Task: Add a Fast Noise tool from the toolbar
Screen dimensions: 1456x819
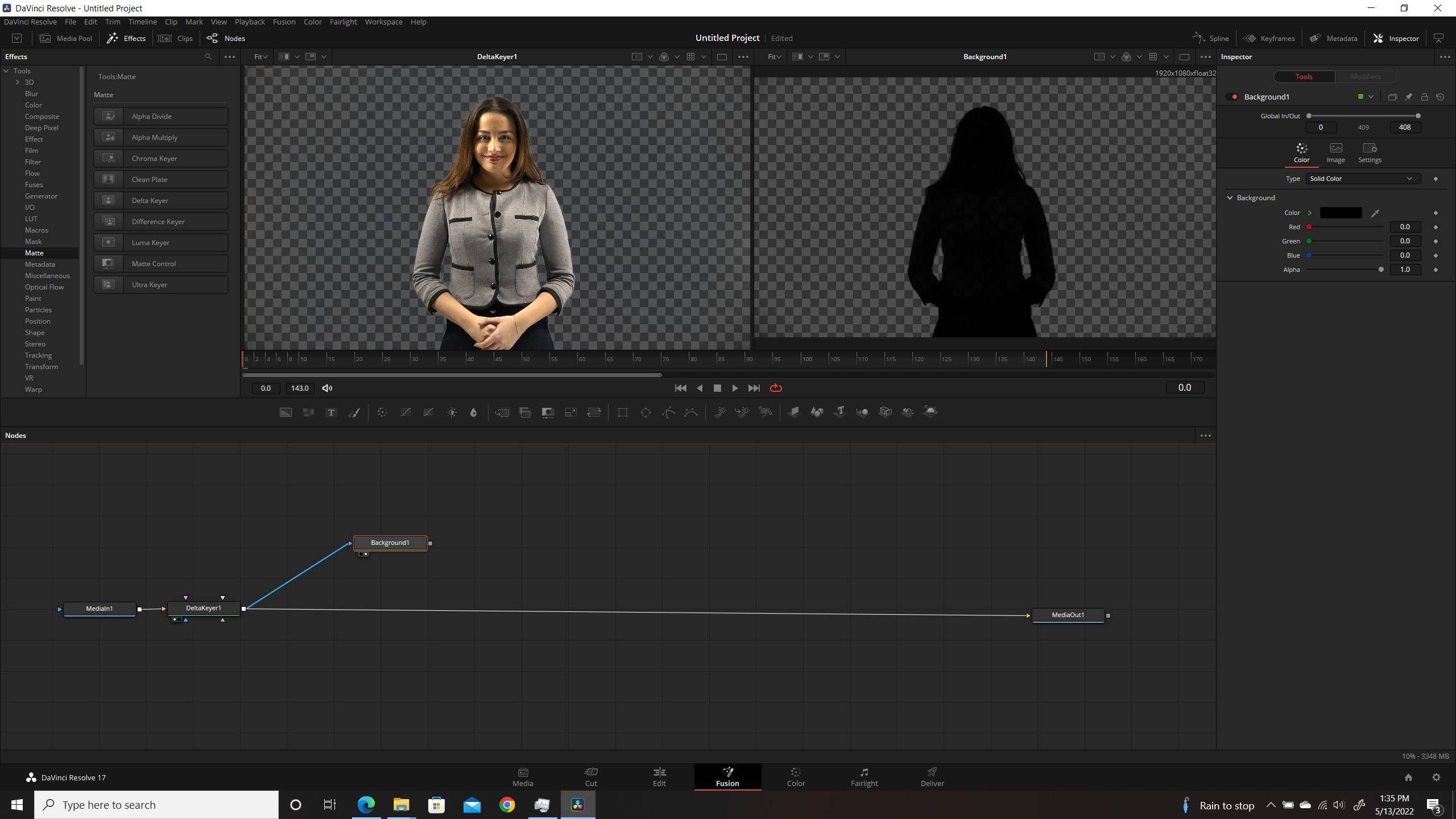Action: coord(308,412)
